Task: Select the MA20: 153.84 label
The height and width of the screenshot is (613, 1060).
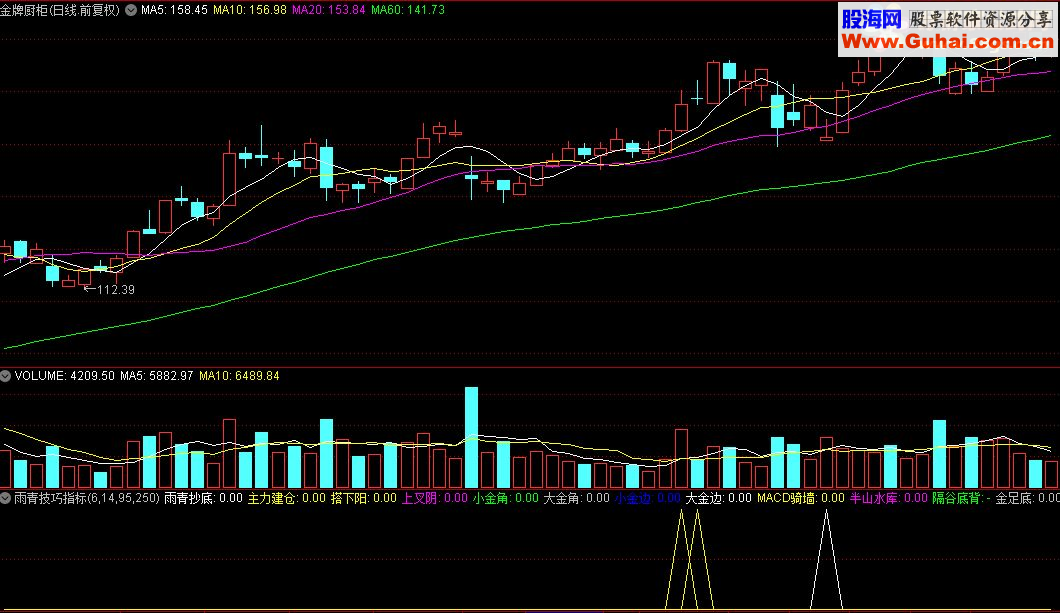Action: [x=329, y=10]
